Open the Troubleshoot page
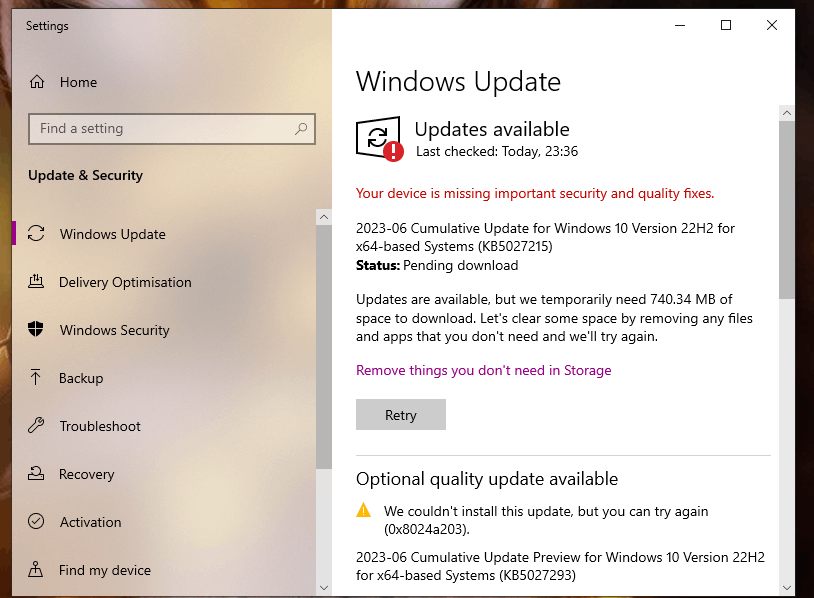The image size is (814, 598). [x=164, y=426]
